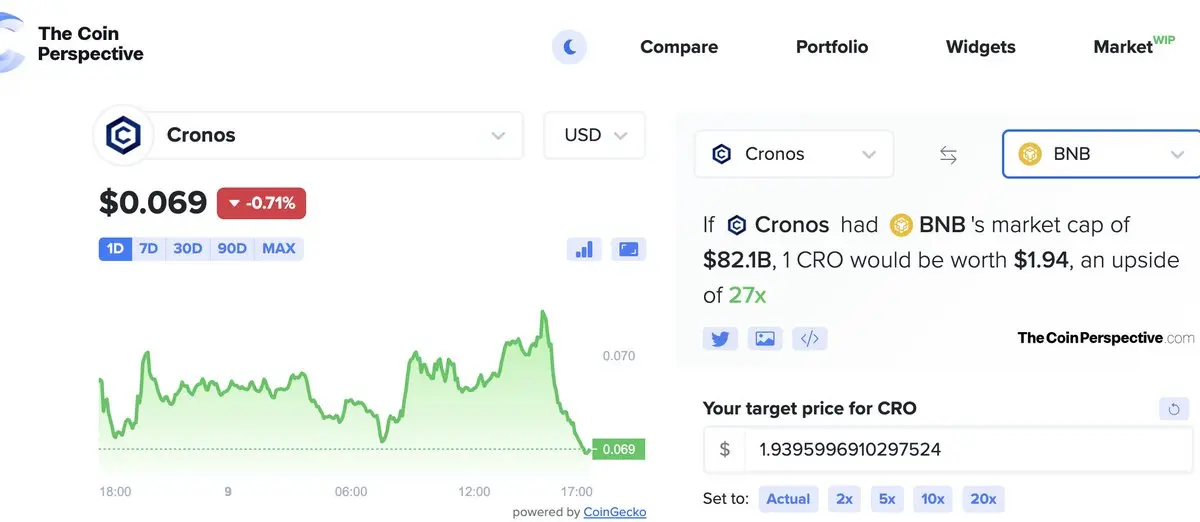
Task: Download comparison as image
Action: tap(765, 338)
